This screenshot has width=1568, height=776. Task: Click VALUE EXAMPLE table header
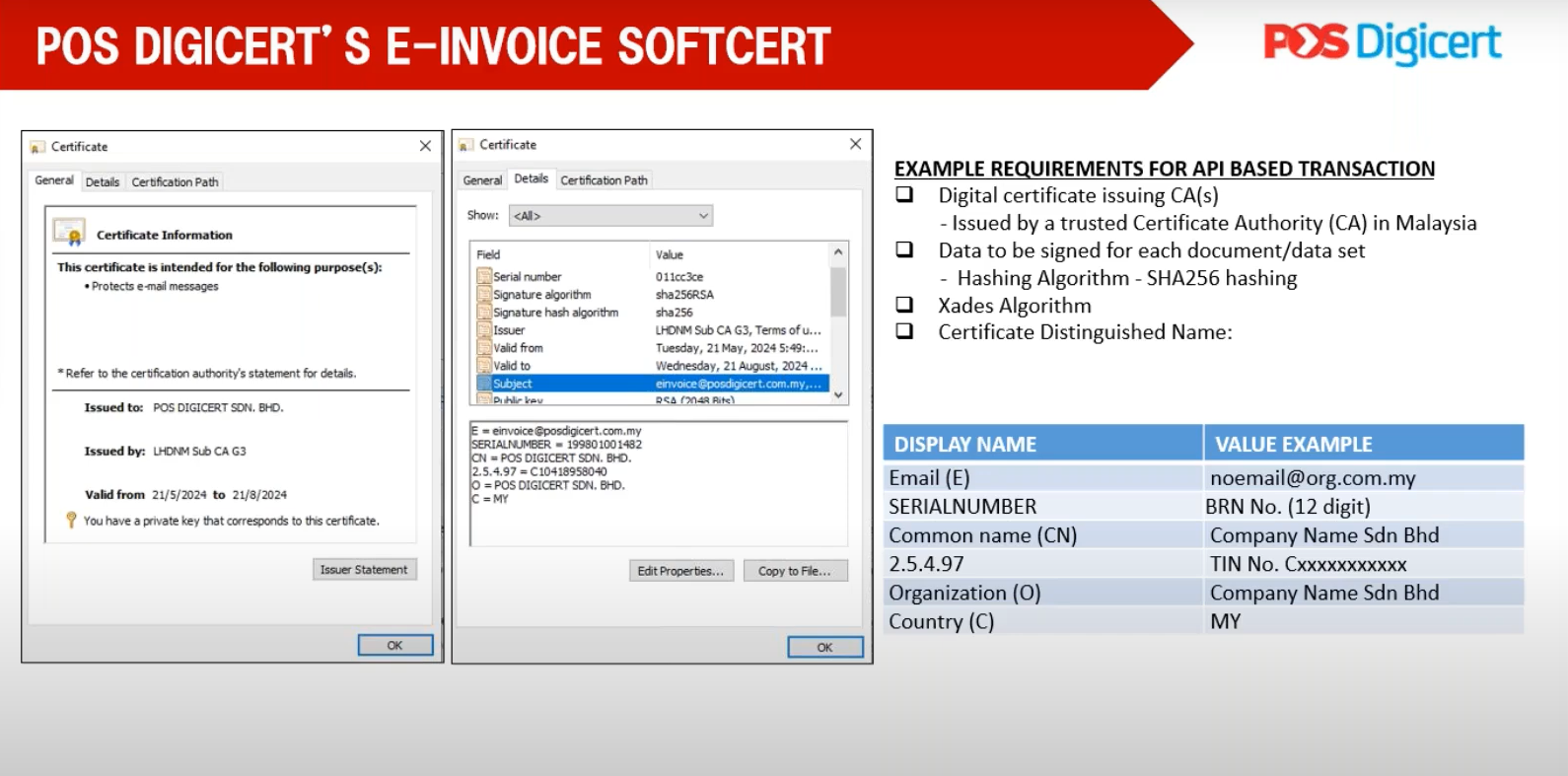1364,444
